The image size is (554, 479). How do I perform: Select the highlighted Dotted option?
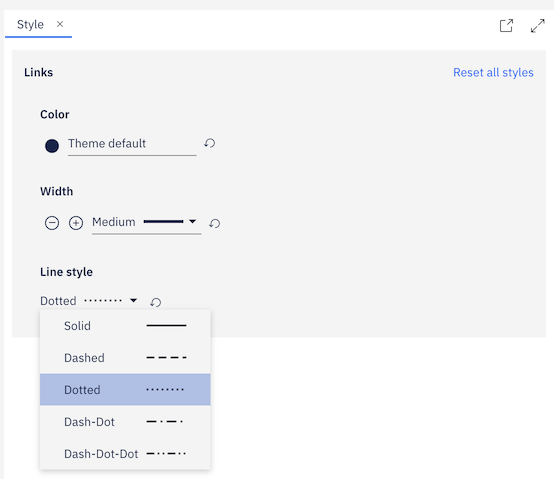tap(125, 390)
